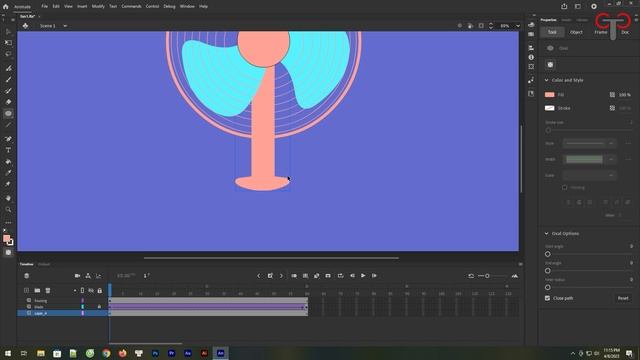Open the Windows Start menu
Image resolution: width=640 pixels, height=360 pixels.
[8, 353]
